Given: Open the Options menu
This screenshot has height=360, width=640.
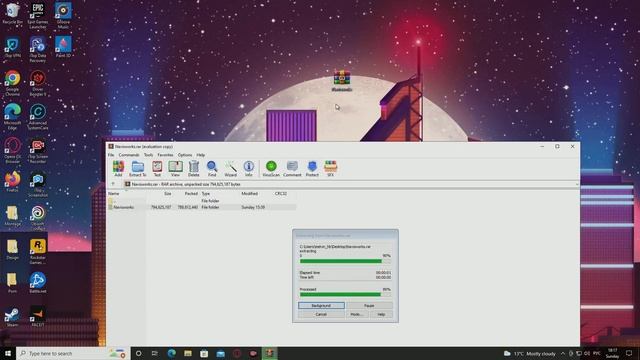Looking at the screenshot, I should point(185,155).
